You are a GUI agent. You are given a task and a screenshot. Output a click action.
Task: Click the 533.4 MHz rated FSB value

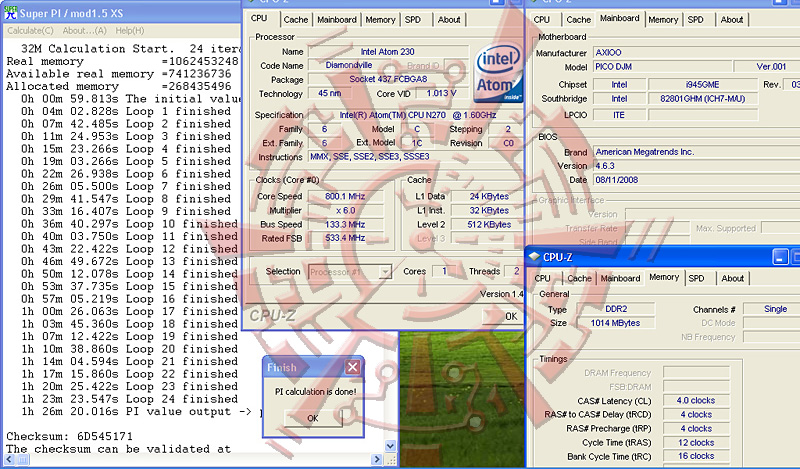(x=345, y=238)
